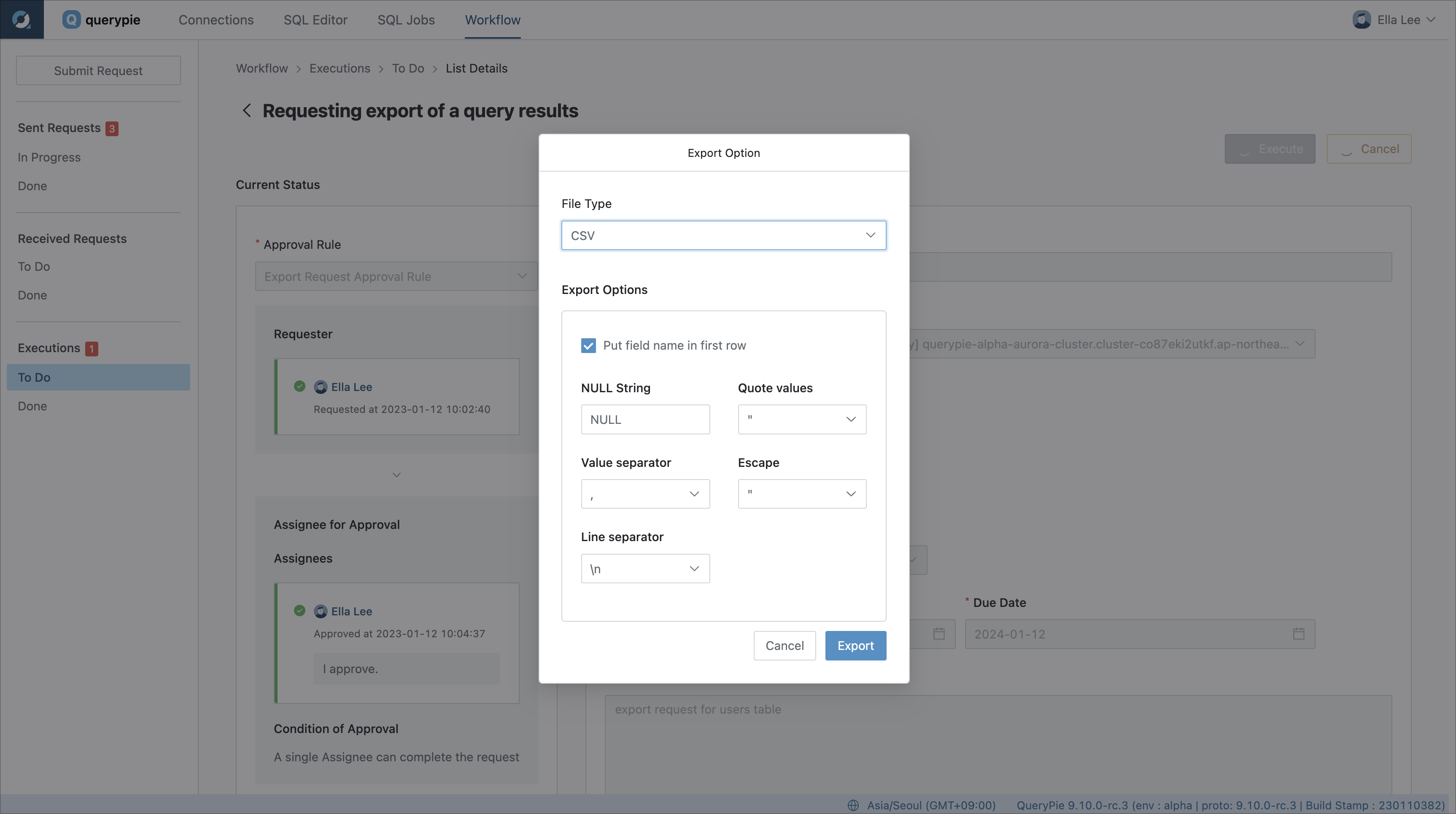Open the Approval Rule dropdown

[396, 276]
